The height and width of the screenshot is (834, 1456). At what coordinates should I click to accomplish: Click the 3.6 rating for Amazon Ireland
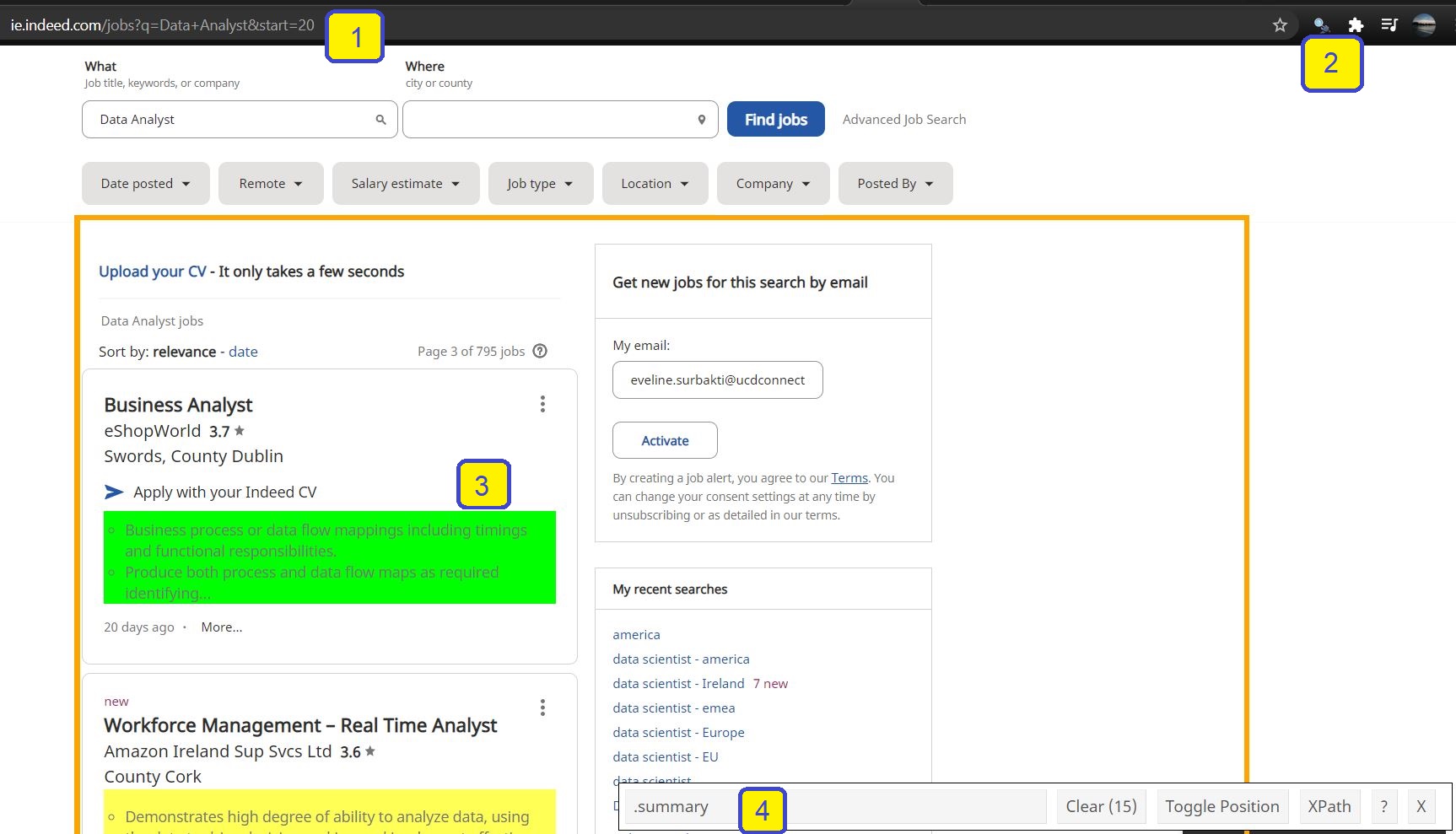pos(358,752)
